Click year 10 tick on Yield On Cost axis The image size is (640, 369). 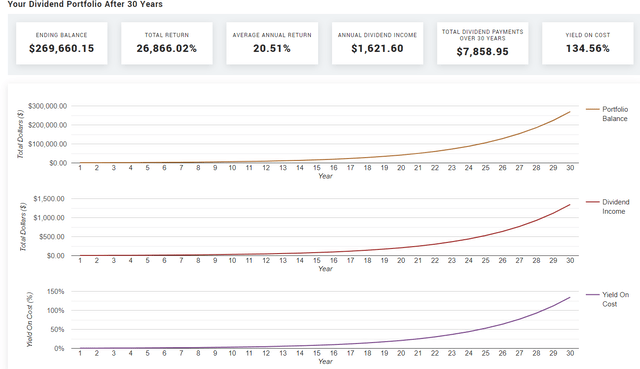pyautogui.click(x=232, y=353)
